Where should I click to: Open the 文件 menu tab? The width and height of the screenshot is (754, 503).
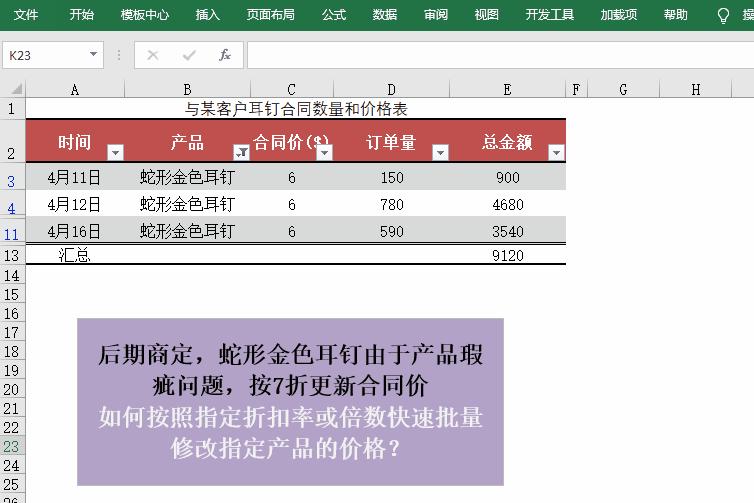point(26,15)
